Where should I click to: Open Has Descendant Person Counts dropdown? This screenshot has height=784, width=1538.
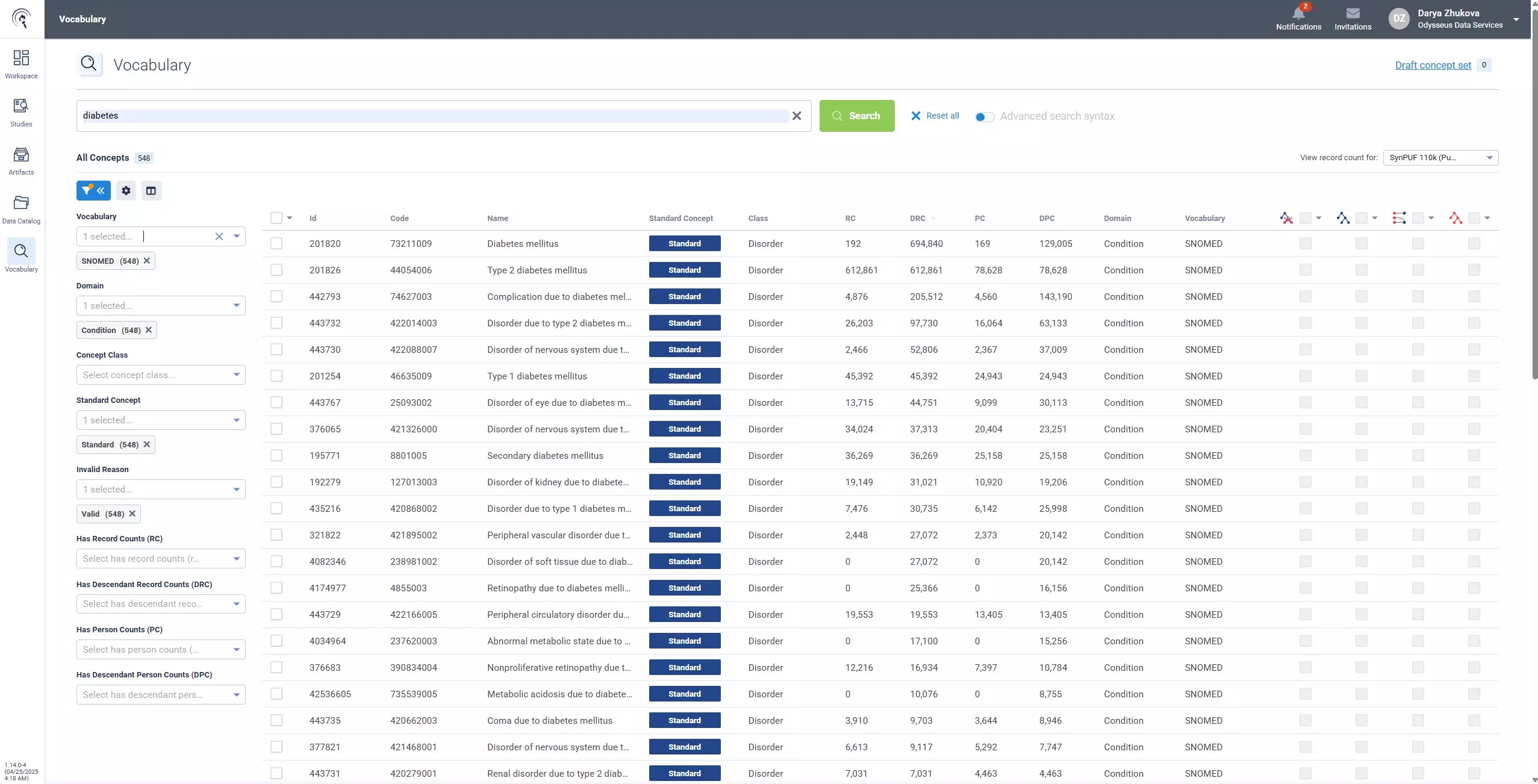pos(161,694)
